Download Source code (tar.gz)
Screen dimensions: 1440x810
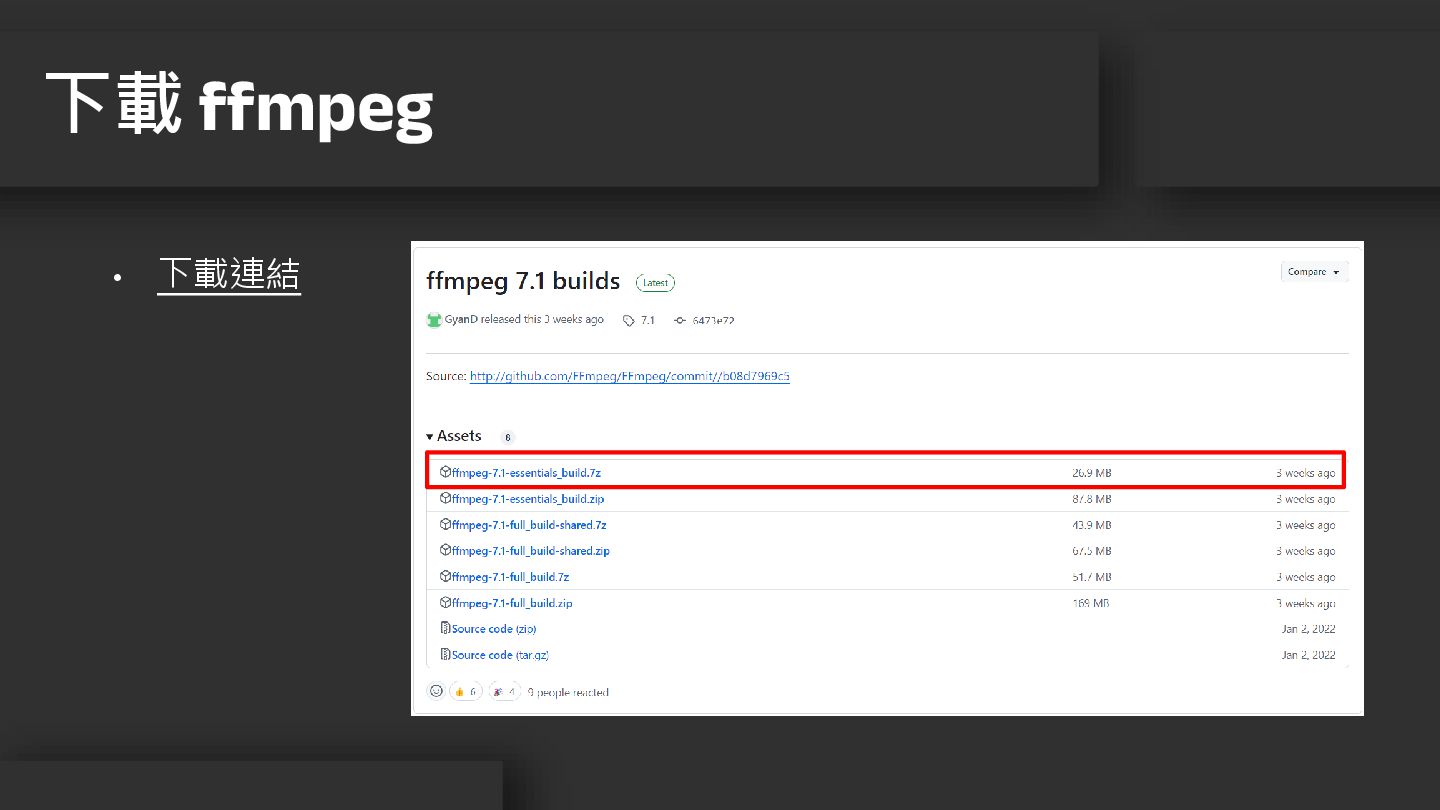tap(500, 655)
